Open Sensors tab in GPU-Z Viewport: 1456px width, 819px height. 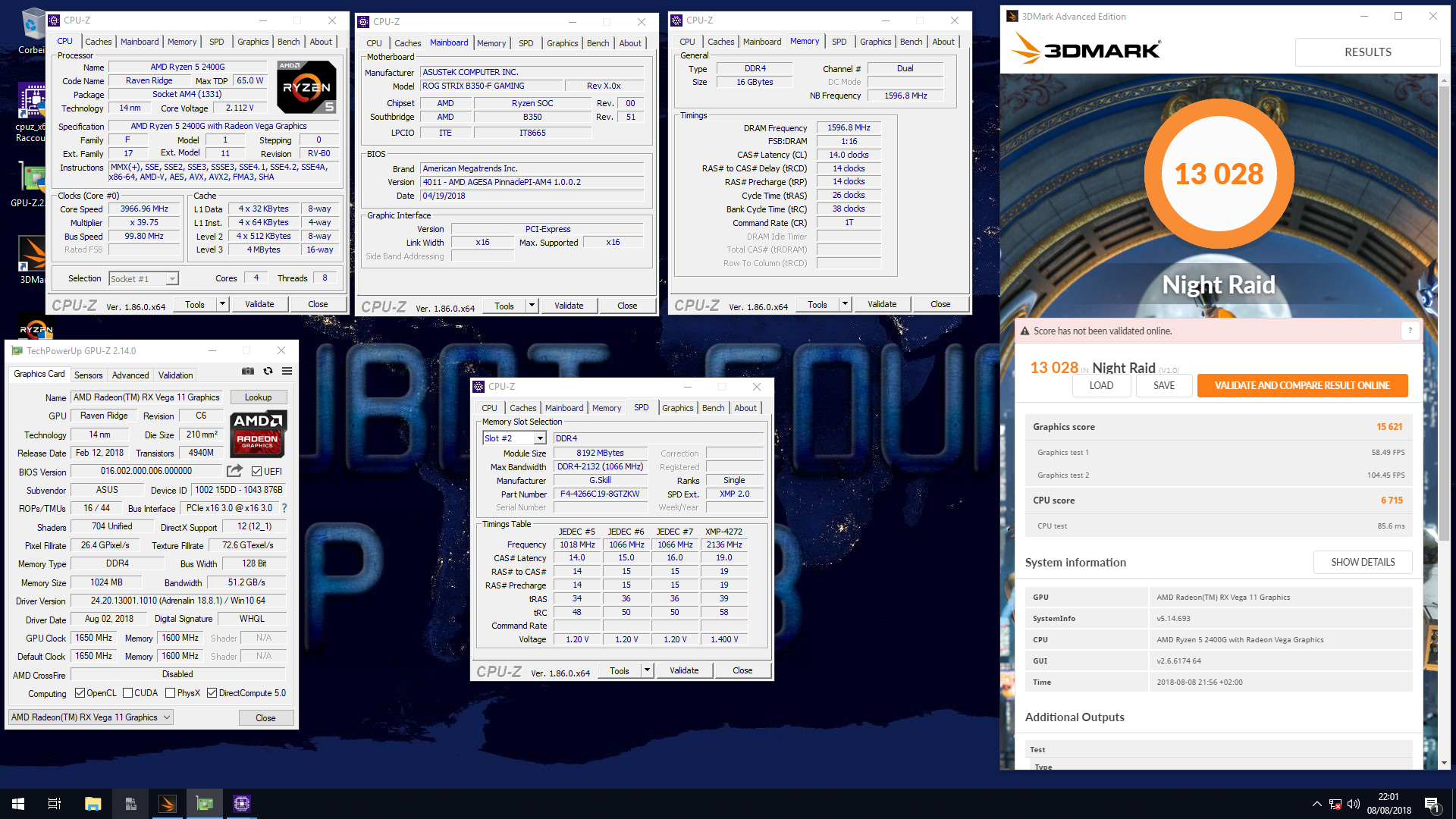tap(89, 375)
